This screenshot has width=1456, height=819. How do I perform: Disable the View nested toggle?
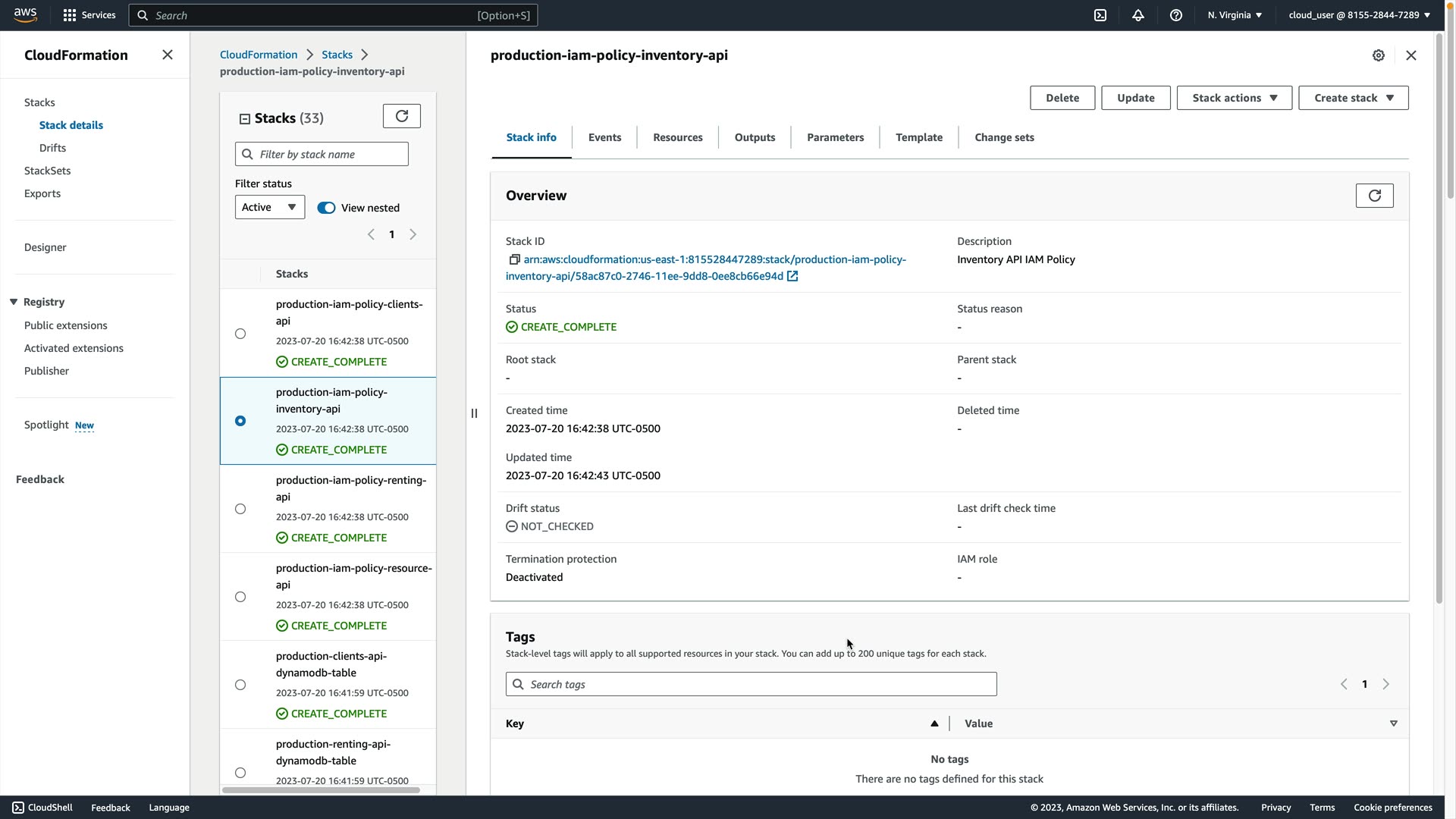click(x=326, y=208)
